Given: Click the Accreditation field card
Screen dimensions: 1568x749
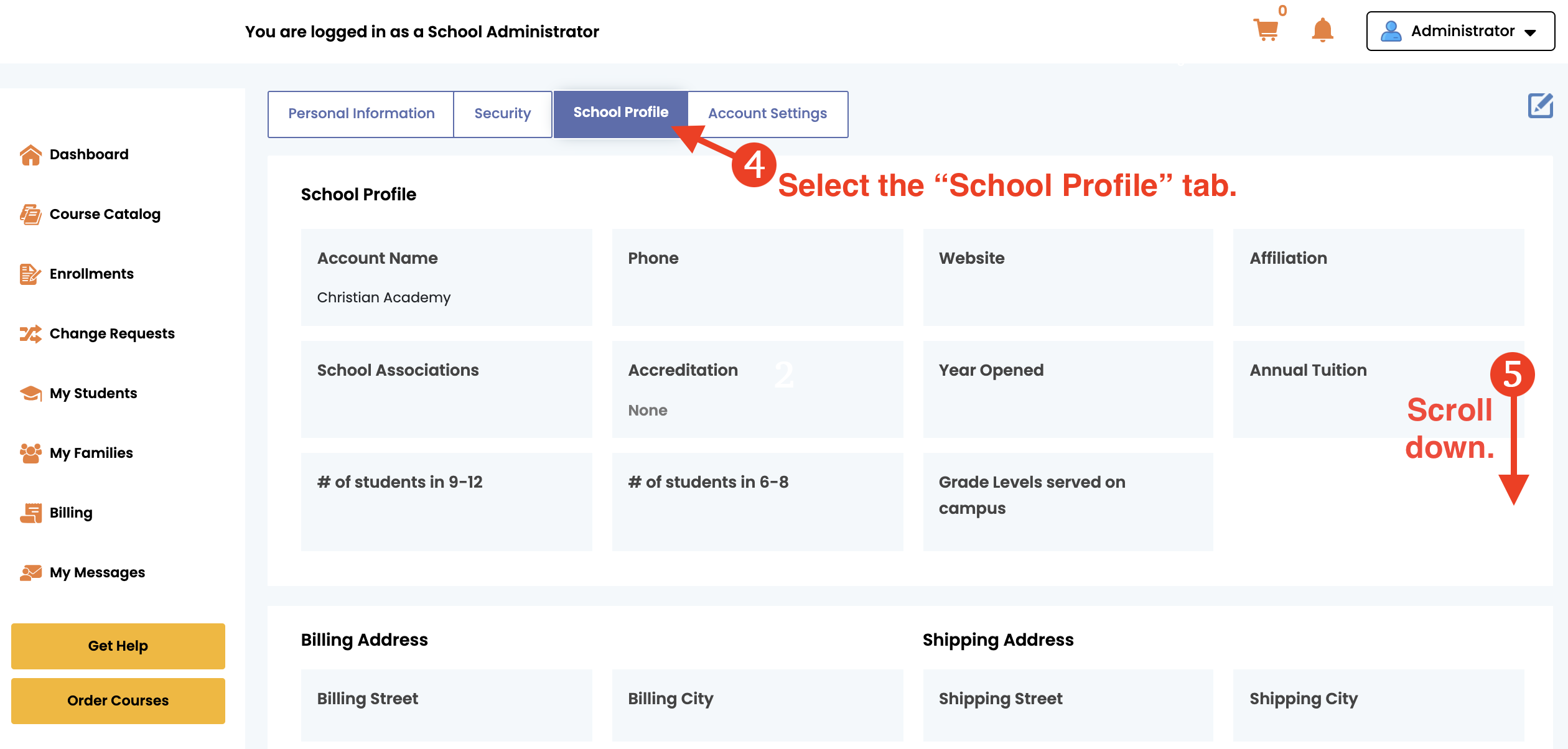Looking at the screenshot, I should (757, 389).
